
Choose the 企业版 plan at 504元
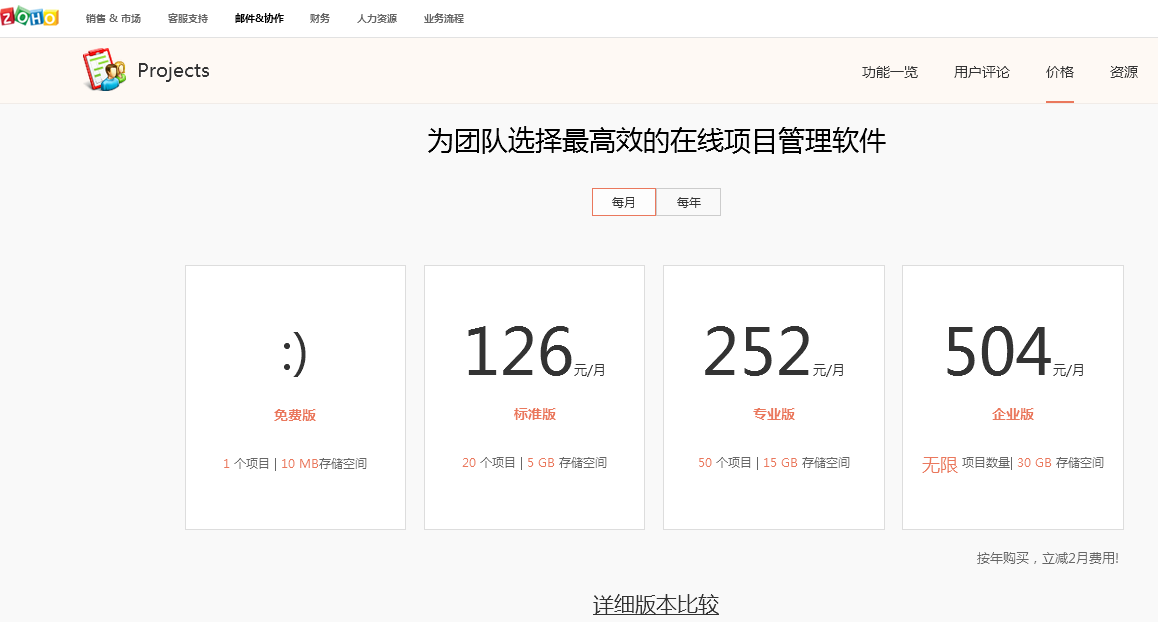tap(1013, 414)
